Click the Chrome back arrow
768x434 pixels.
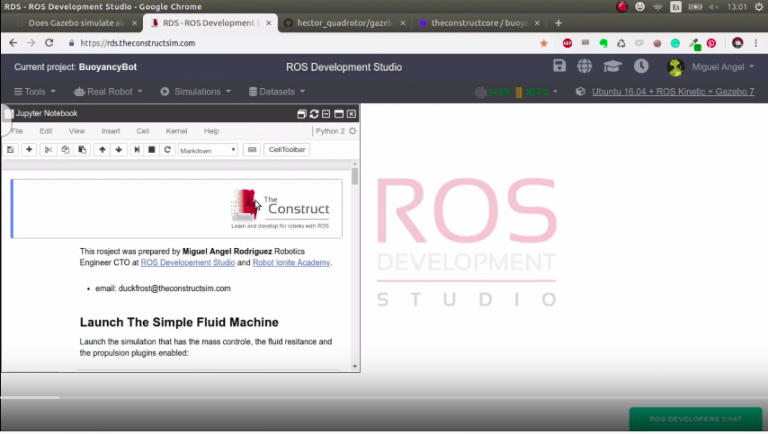point(13,43)
